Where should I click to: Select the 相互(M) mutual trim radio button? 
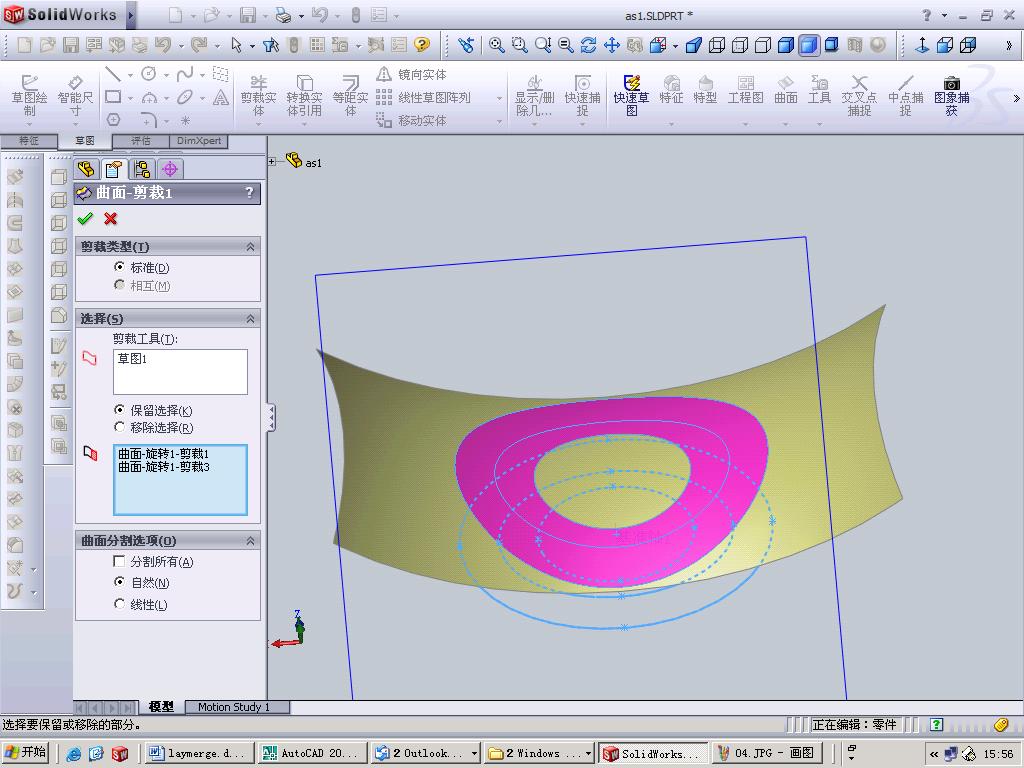coord(119,285)
